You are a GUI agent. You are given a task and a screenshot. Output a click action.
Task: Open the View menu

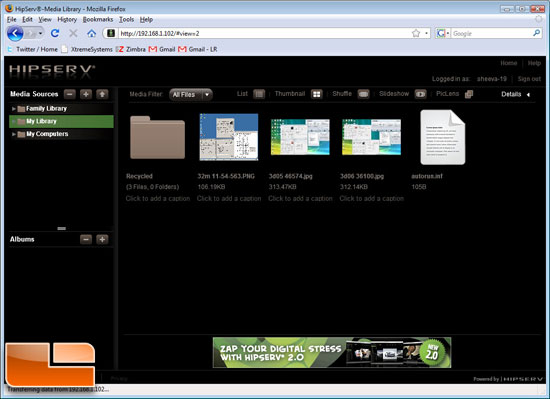pyautogui.click(x=45, y=20)
